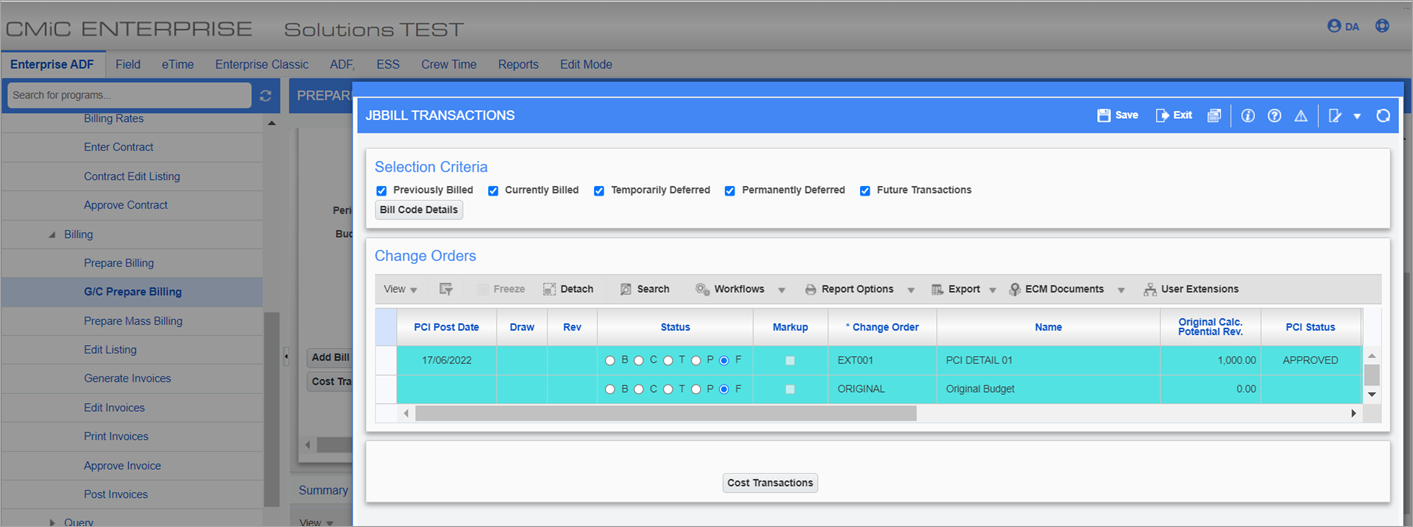
Task: Toggle the Previously Billed checkbox
Action: click(x=381, y=190)
